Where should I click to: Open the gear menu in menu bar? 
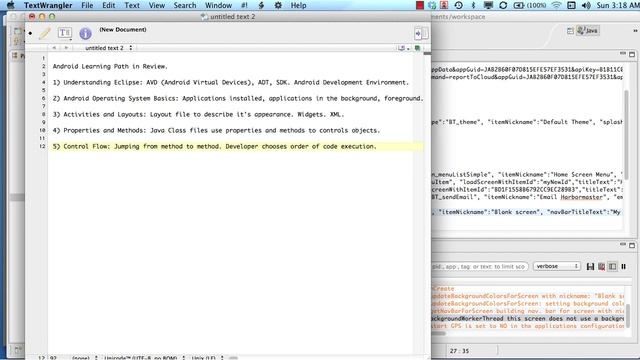point(278,5)
